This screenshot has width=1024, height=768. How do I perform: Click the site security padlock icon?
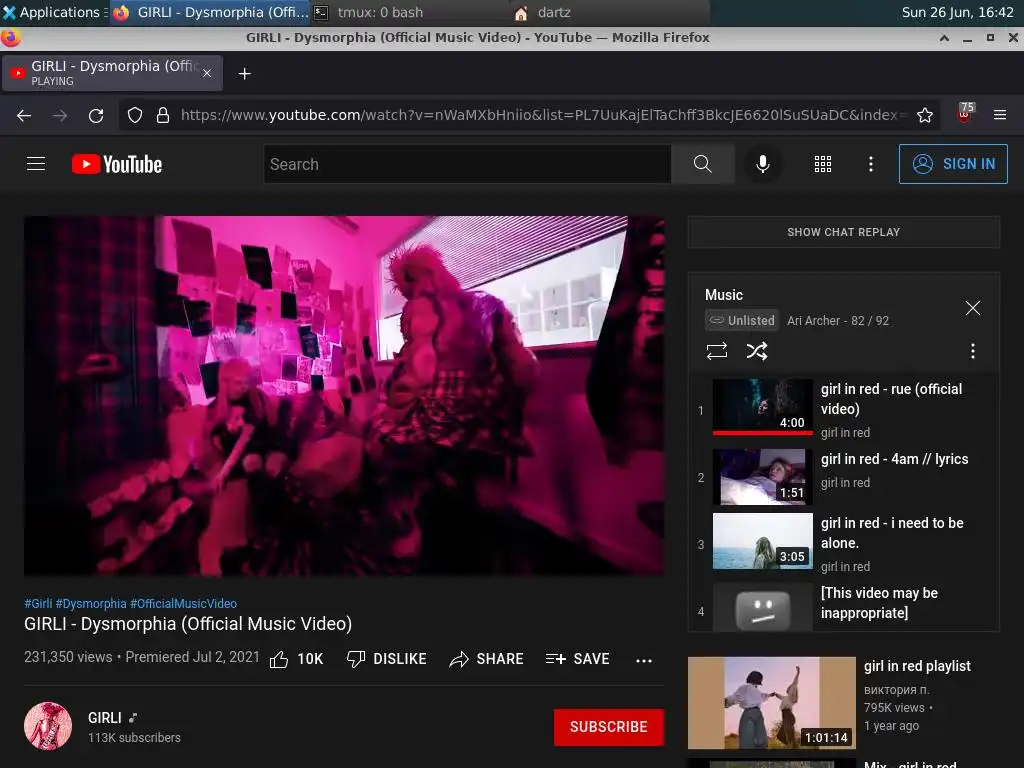(163, 116)
